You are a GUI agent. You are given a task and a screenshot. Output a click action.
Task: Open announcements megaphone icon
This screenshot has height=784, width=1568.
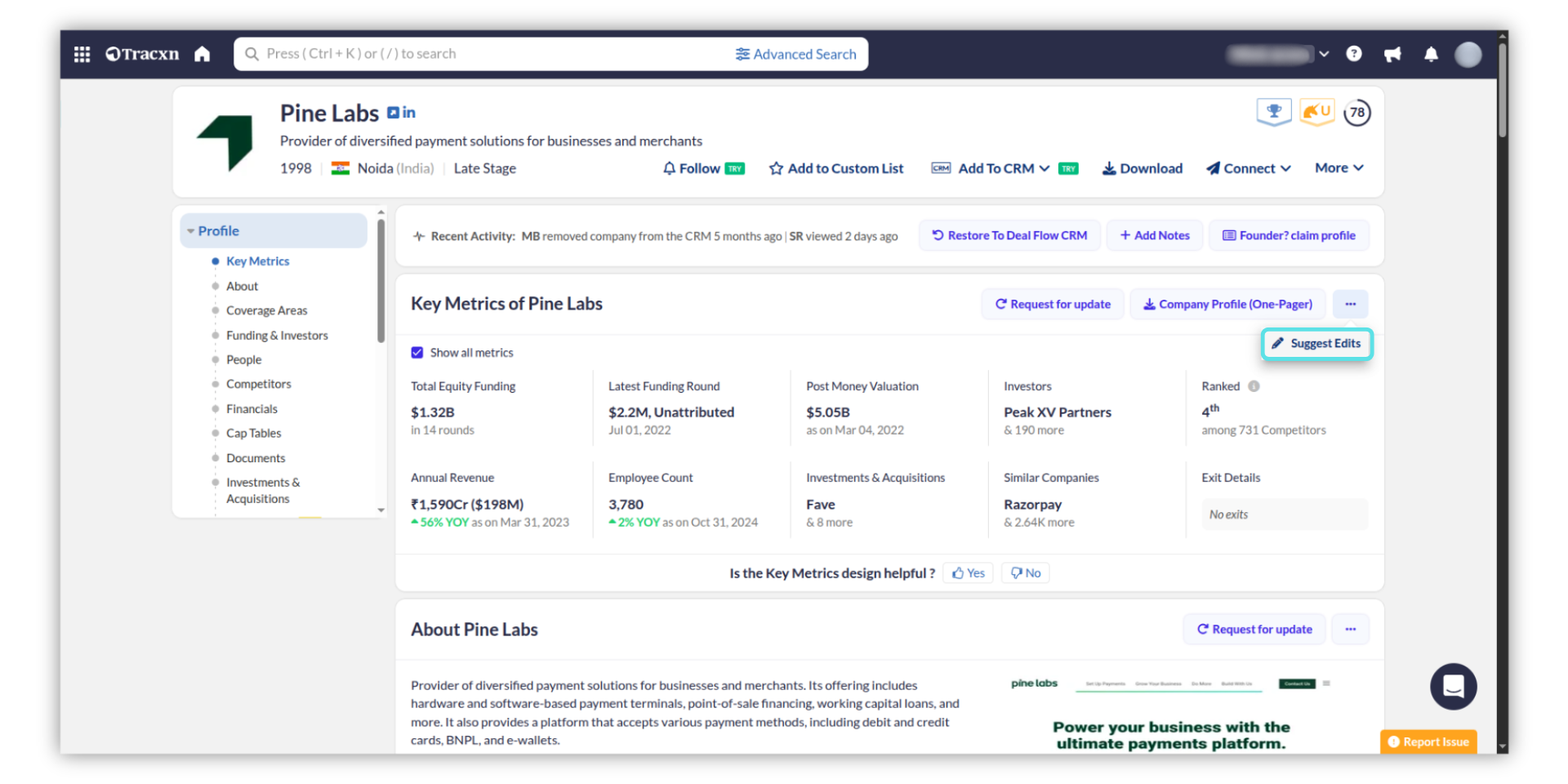(1392, 54)
